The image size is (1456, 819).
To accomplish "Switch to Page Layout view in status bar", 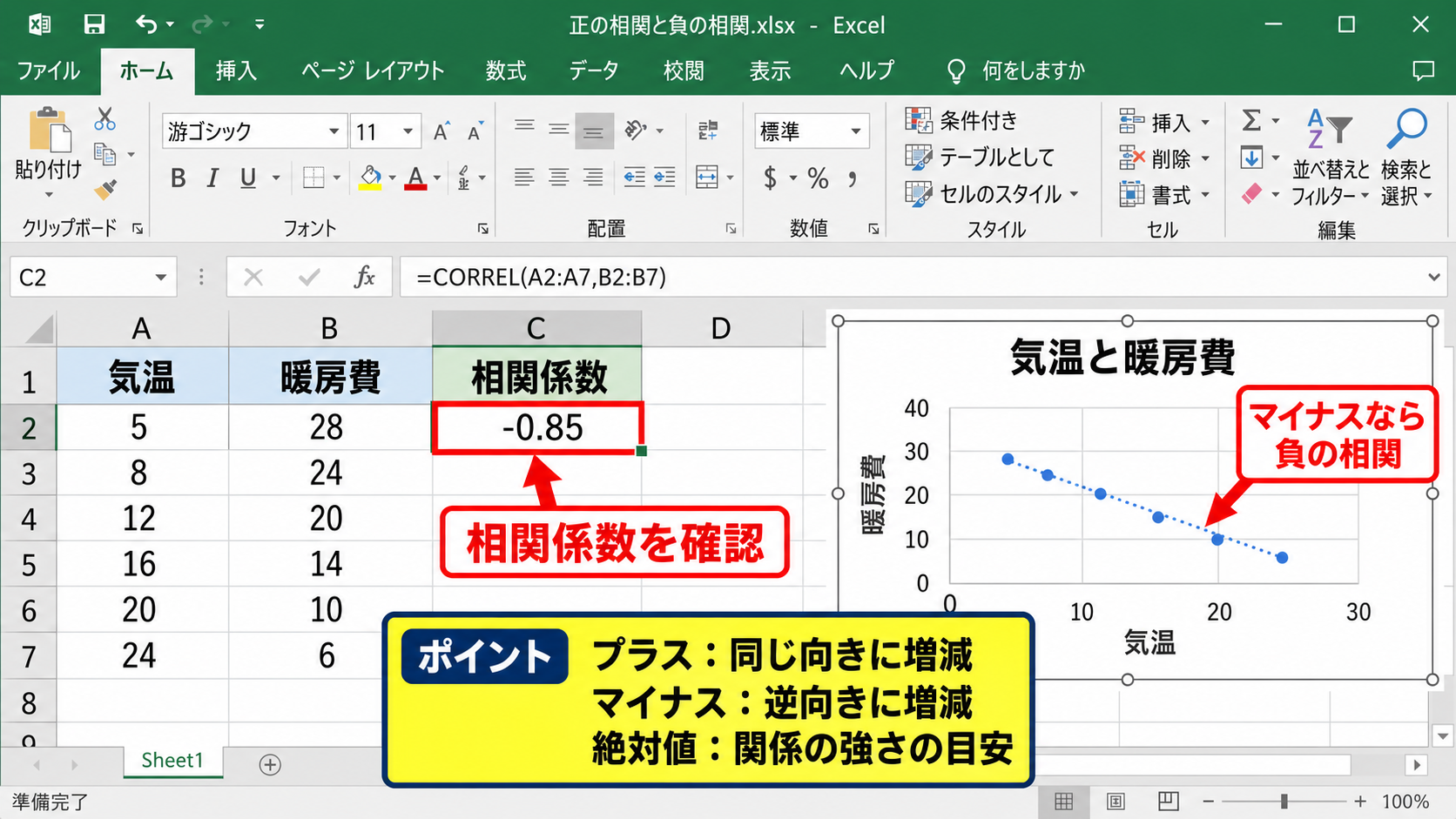I will [1116, 801].
